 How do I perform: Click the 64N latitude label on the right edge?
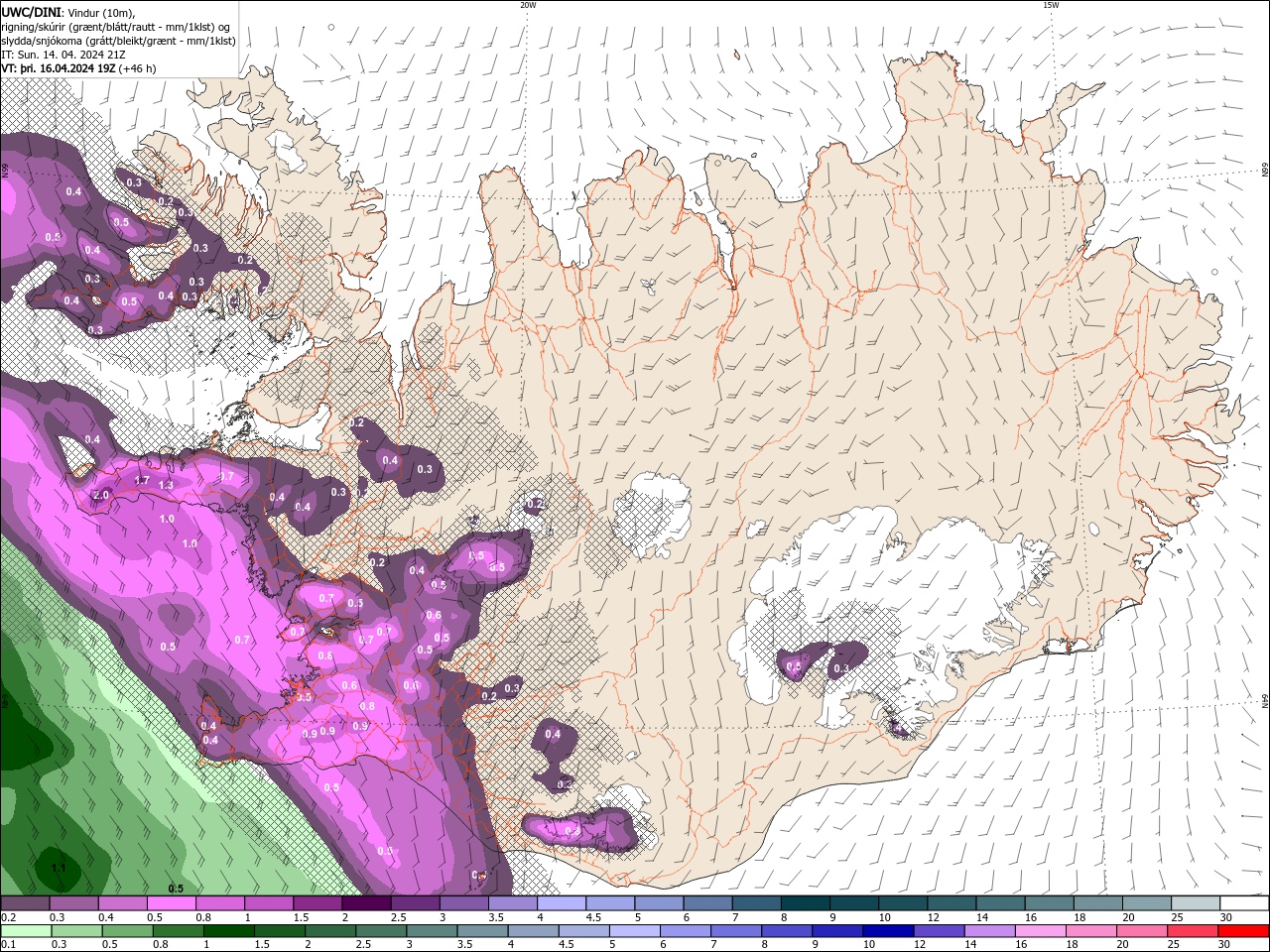pyautogui.click(x=1265, y=702)
